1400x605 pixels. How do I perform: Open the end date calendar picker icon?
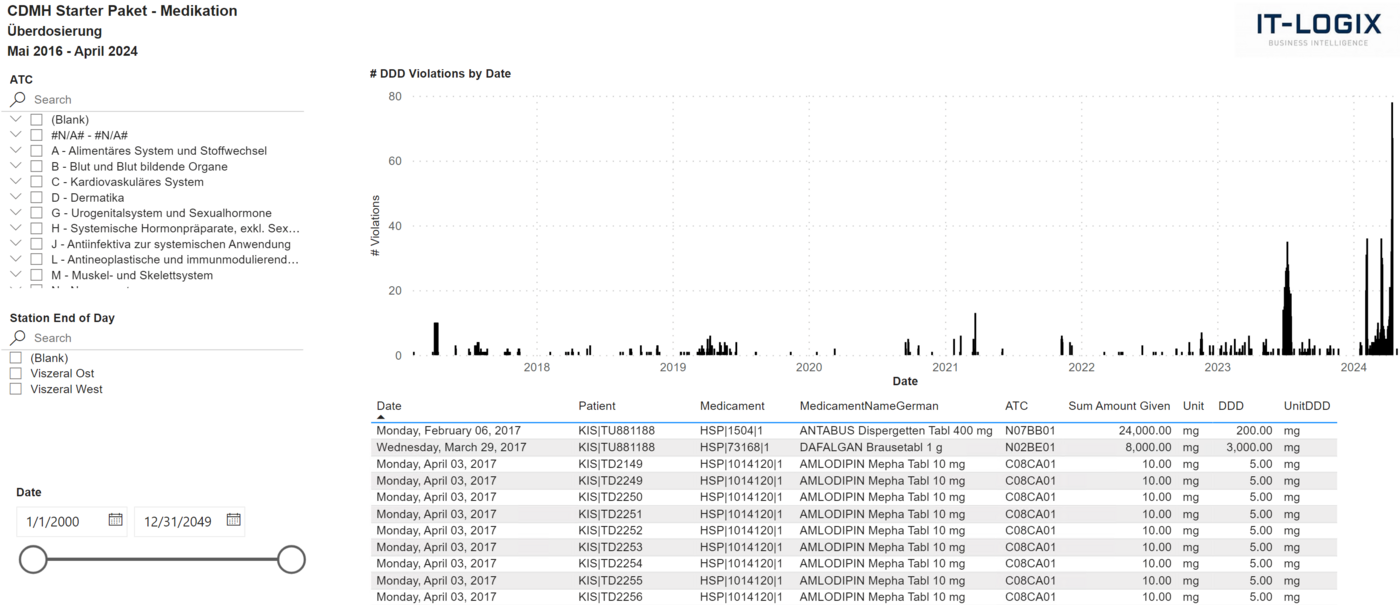coord(233,520)
